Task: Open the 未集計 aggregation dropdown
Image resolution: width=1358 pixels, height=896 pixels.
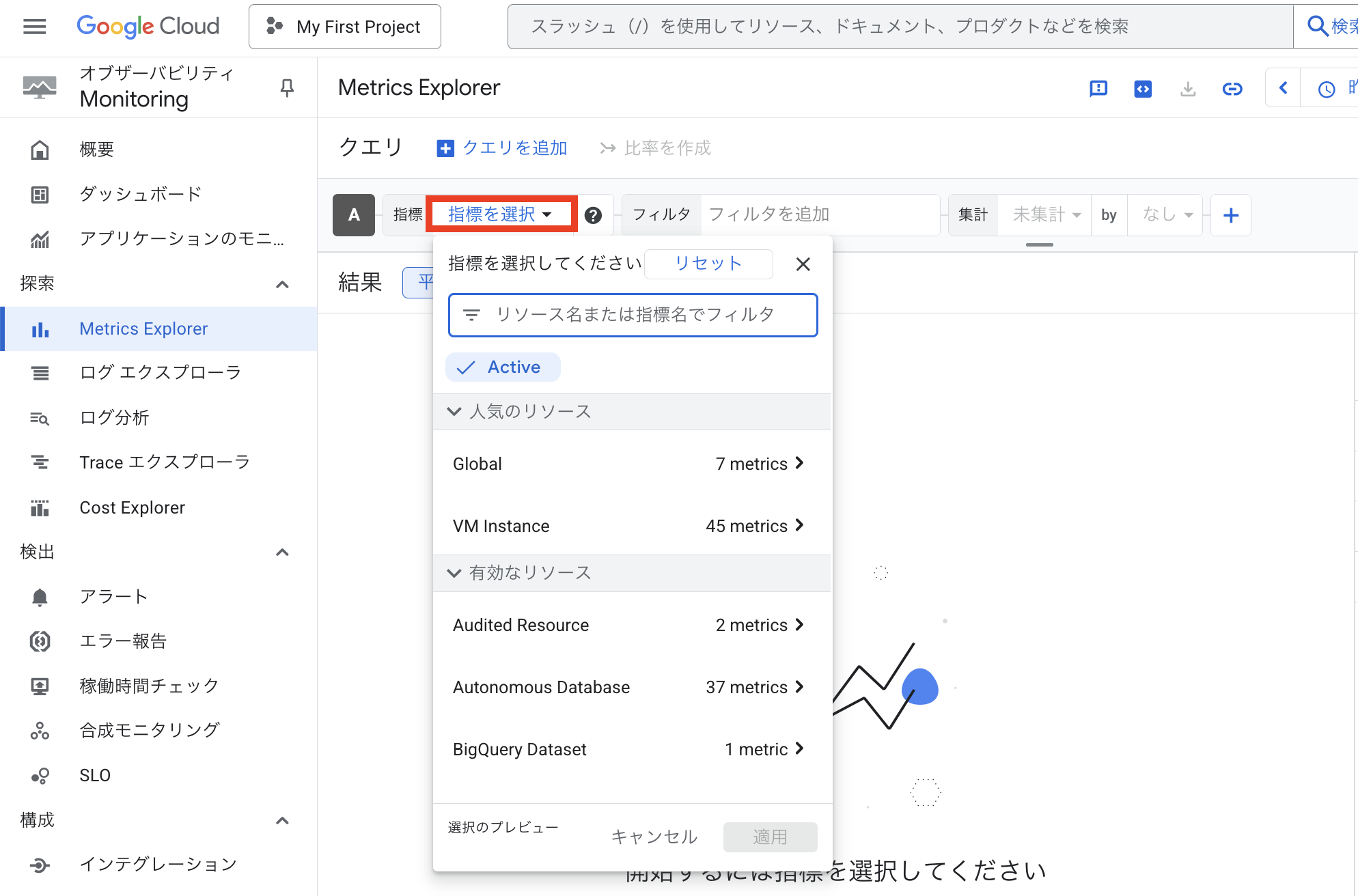Action: point(1044,214)
